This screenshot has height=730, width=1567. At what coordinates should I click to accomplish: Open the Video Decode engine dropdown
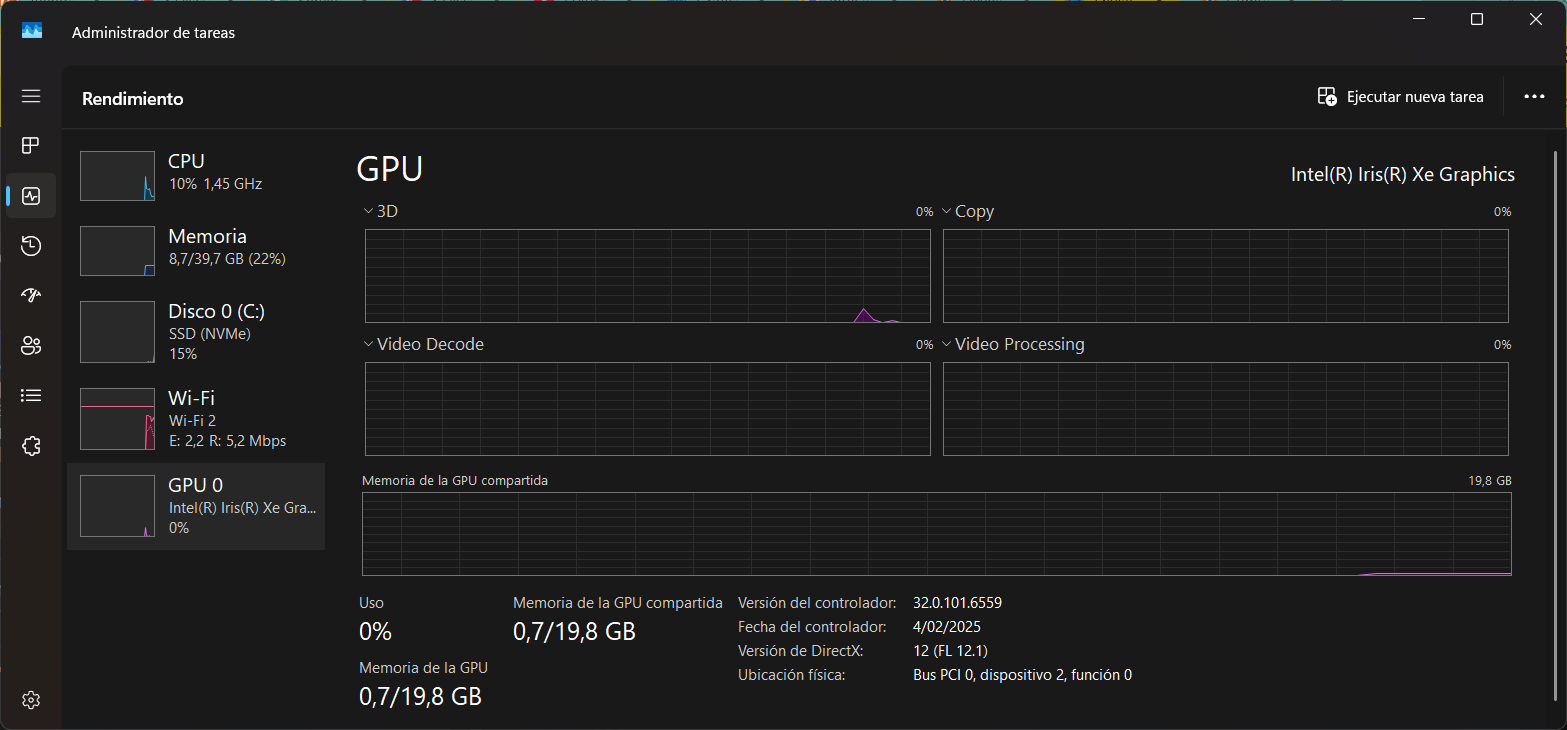pos(368,344)
